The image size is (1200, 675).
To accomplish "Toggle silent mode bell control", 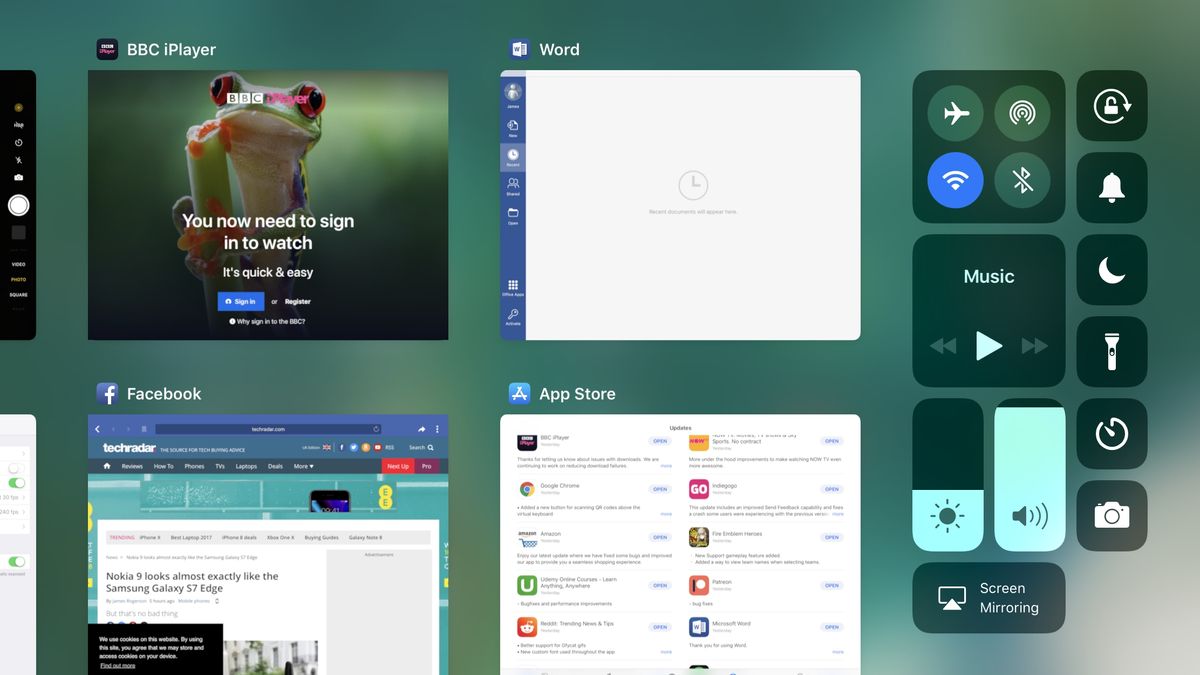I will [1112, 187].
